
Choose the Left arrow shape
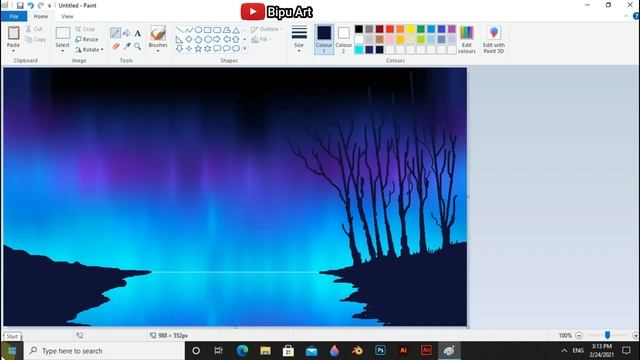tap(227, 39)
